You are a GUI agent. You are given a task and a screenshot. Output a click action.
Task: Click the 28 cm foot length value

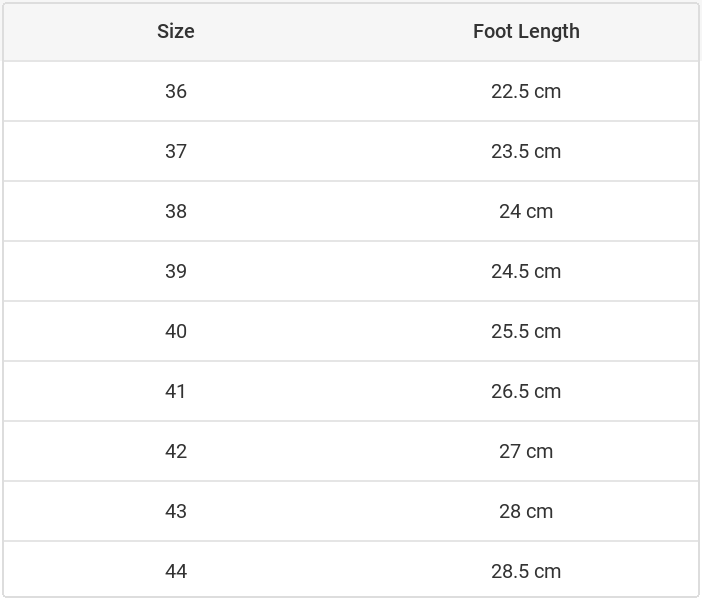click(526, 511)
